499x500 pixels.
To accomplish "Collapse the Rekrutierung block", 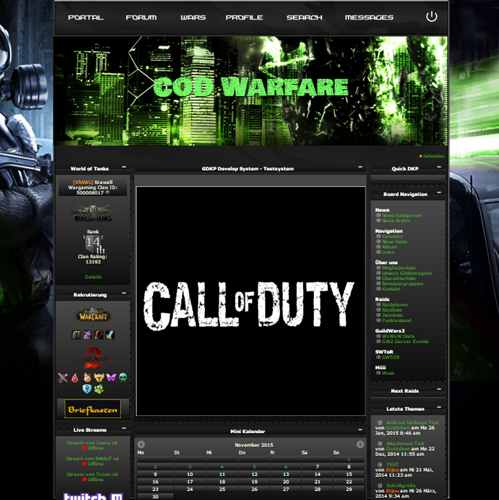I will tap(124, 293).
